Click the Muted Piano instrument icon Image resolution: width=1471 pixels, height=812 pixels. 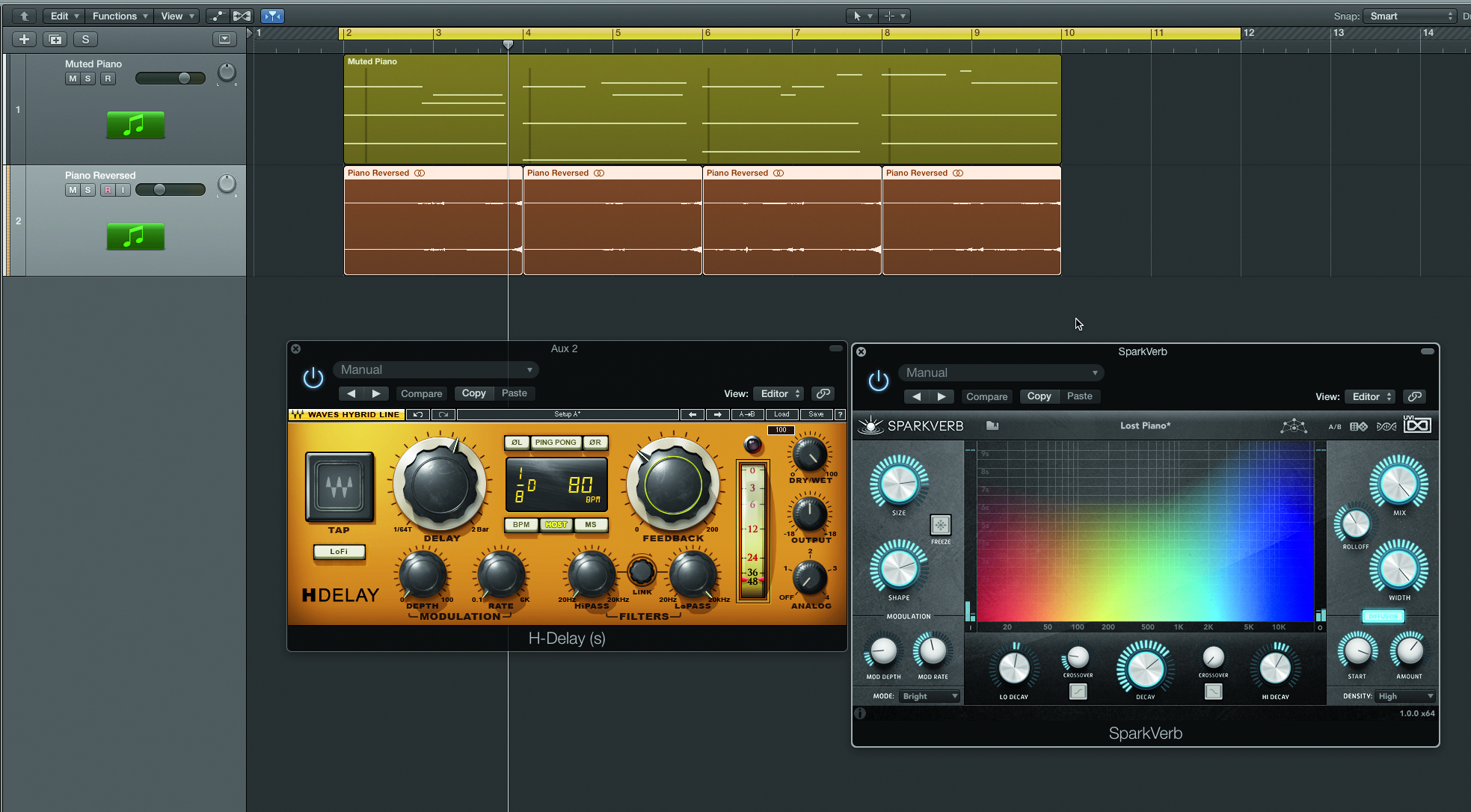[135, 125]
